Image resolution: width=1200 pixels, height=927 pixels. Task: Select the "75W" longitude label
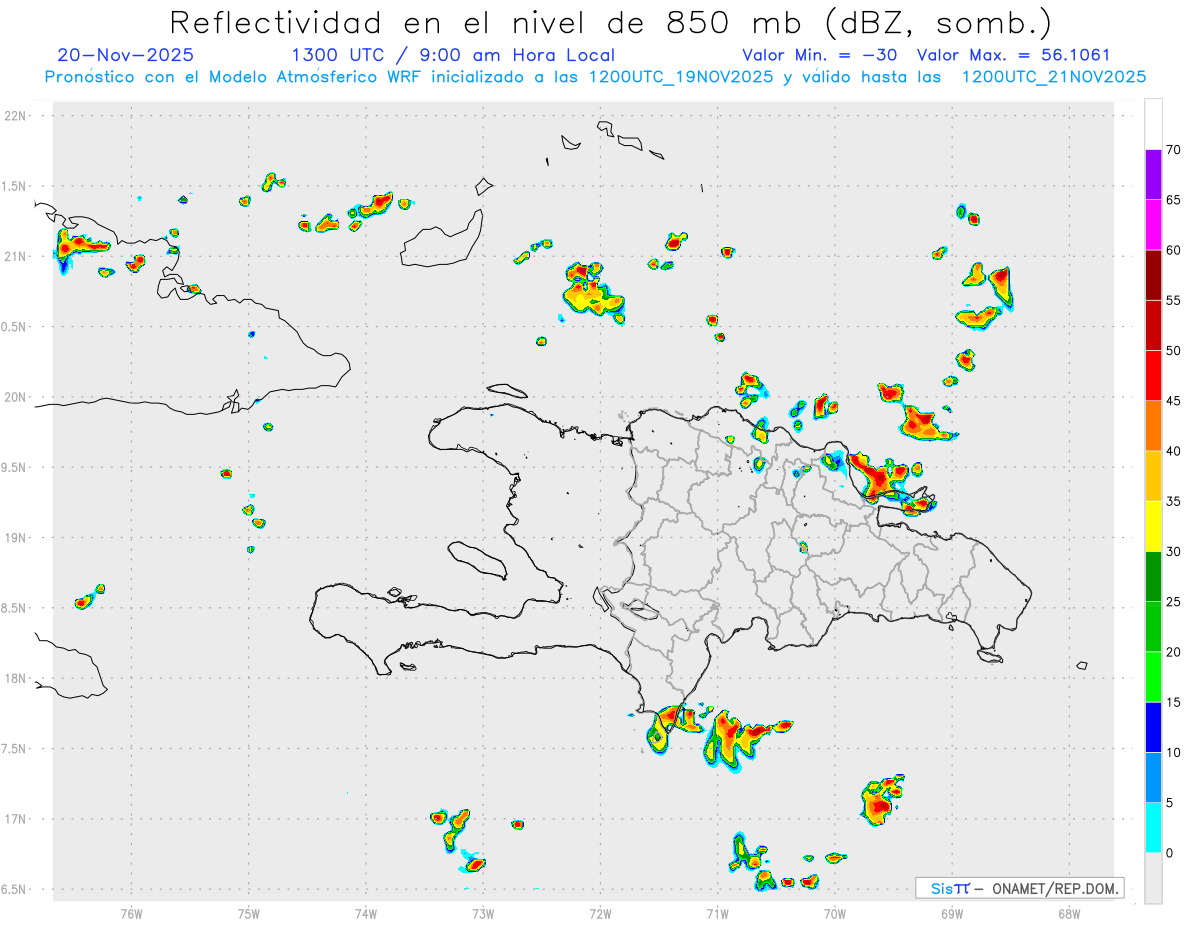(x=249, y=913)
